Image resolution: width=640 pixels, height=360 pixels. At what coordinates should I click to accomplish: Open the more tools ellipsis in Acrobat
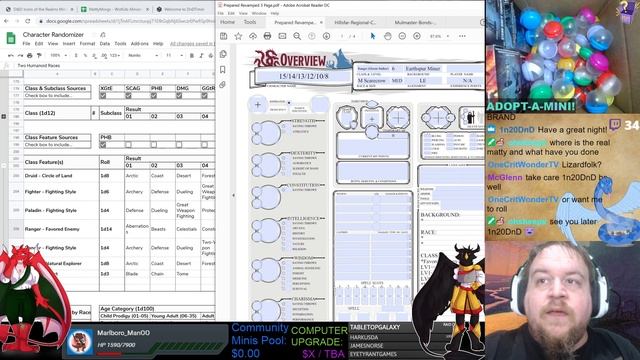point(462,36)
